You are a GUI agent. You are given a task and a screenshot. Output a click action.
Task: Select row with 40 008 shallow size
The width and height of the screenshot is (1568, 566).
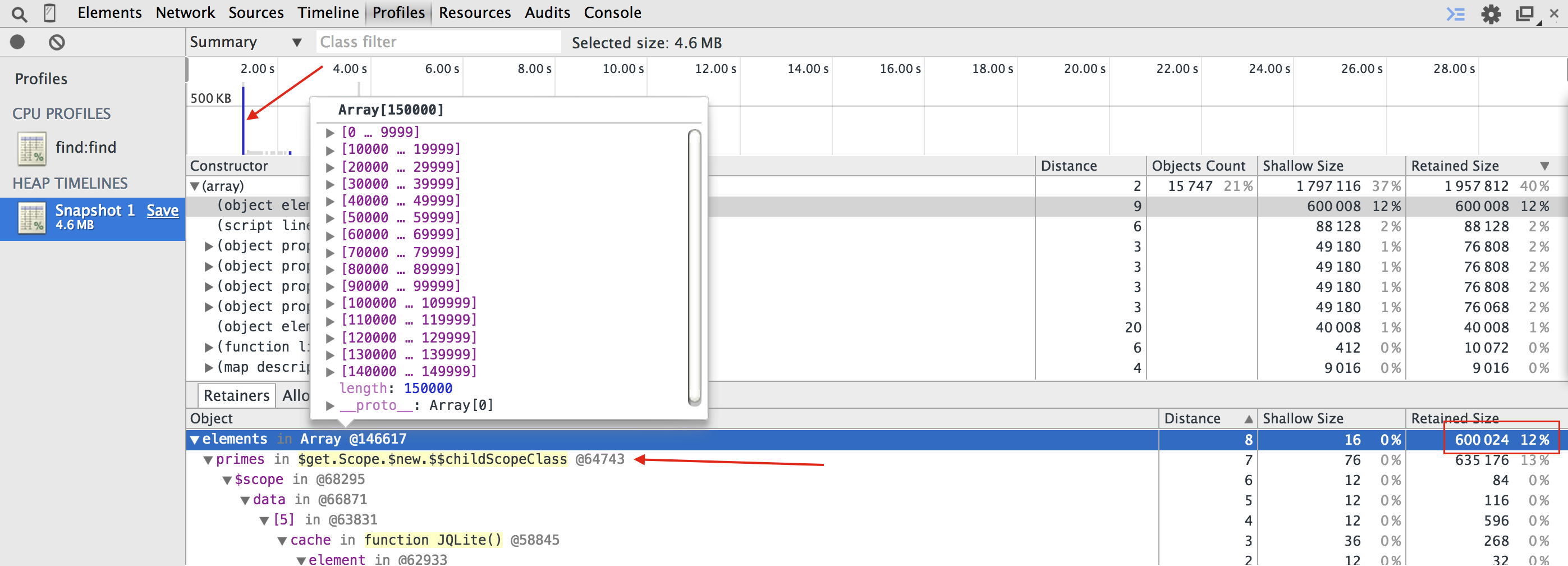(877, 328)
